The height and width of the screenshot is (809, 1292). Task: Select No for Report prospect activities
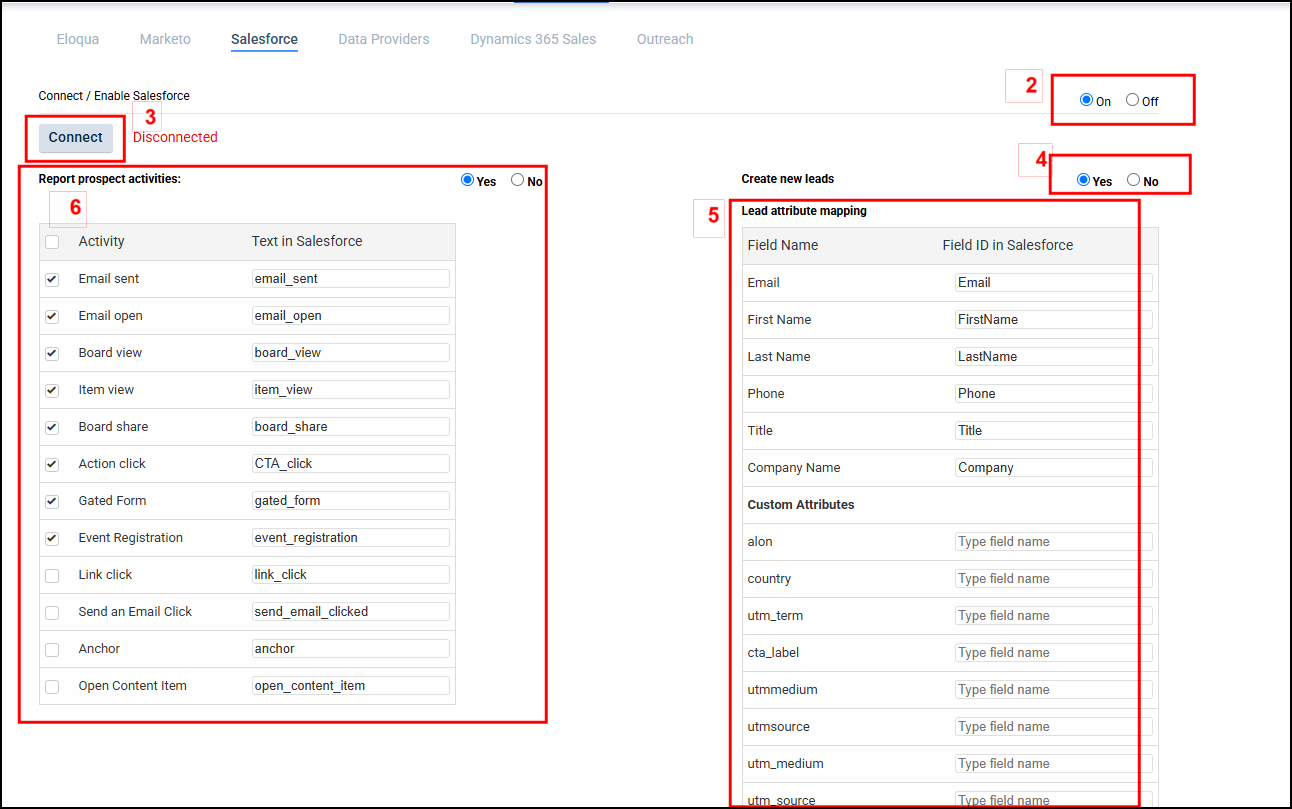pos(517,181)
